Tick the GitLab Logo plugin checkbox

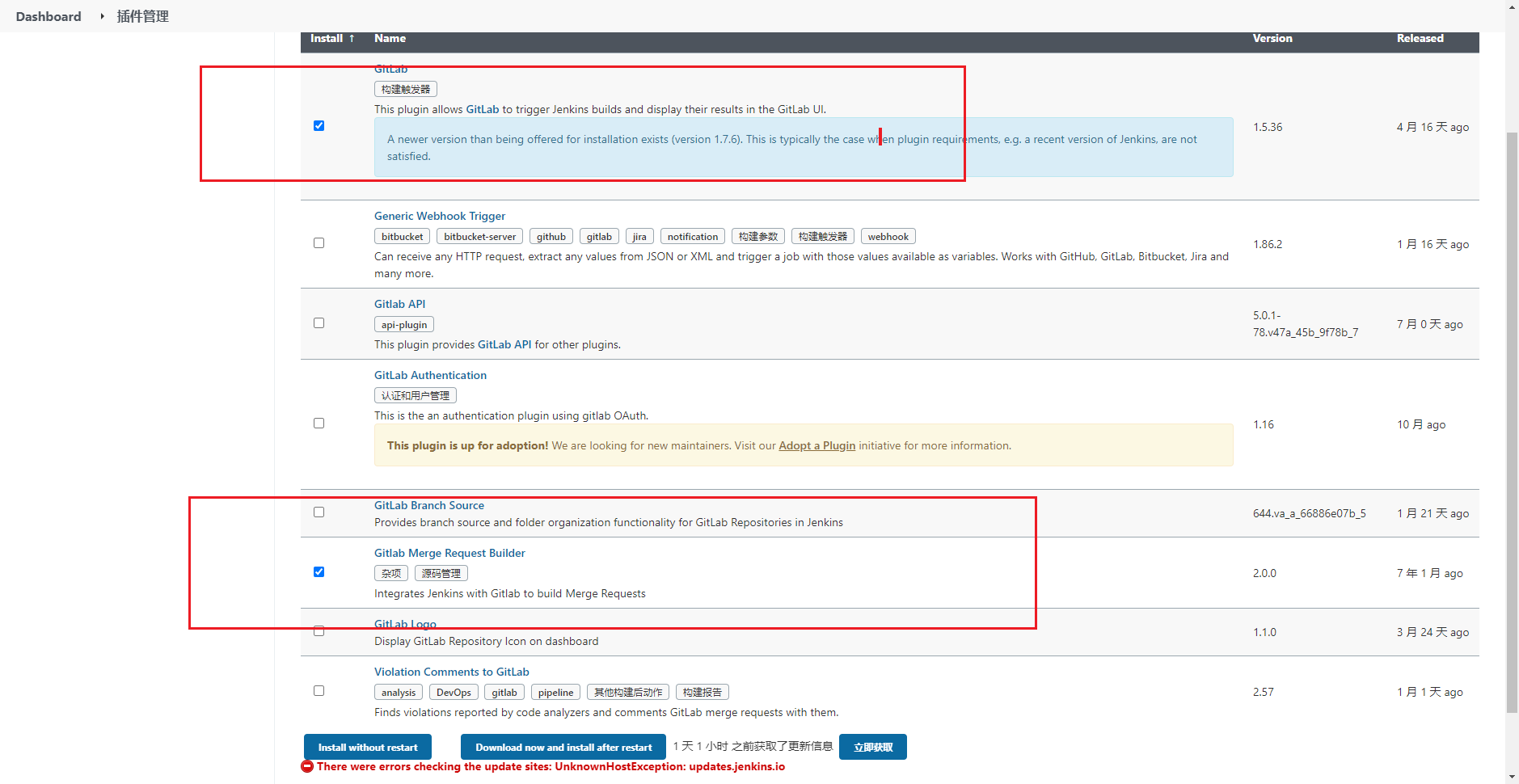(x=319, y=631)
